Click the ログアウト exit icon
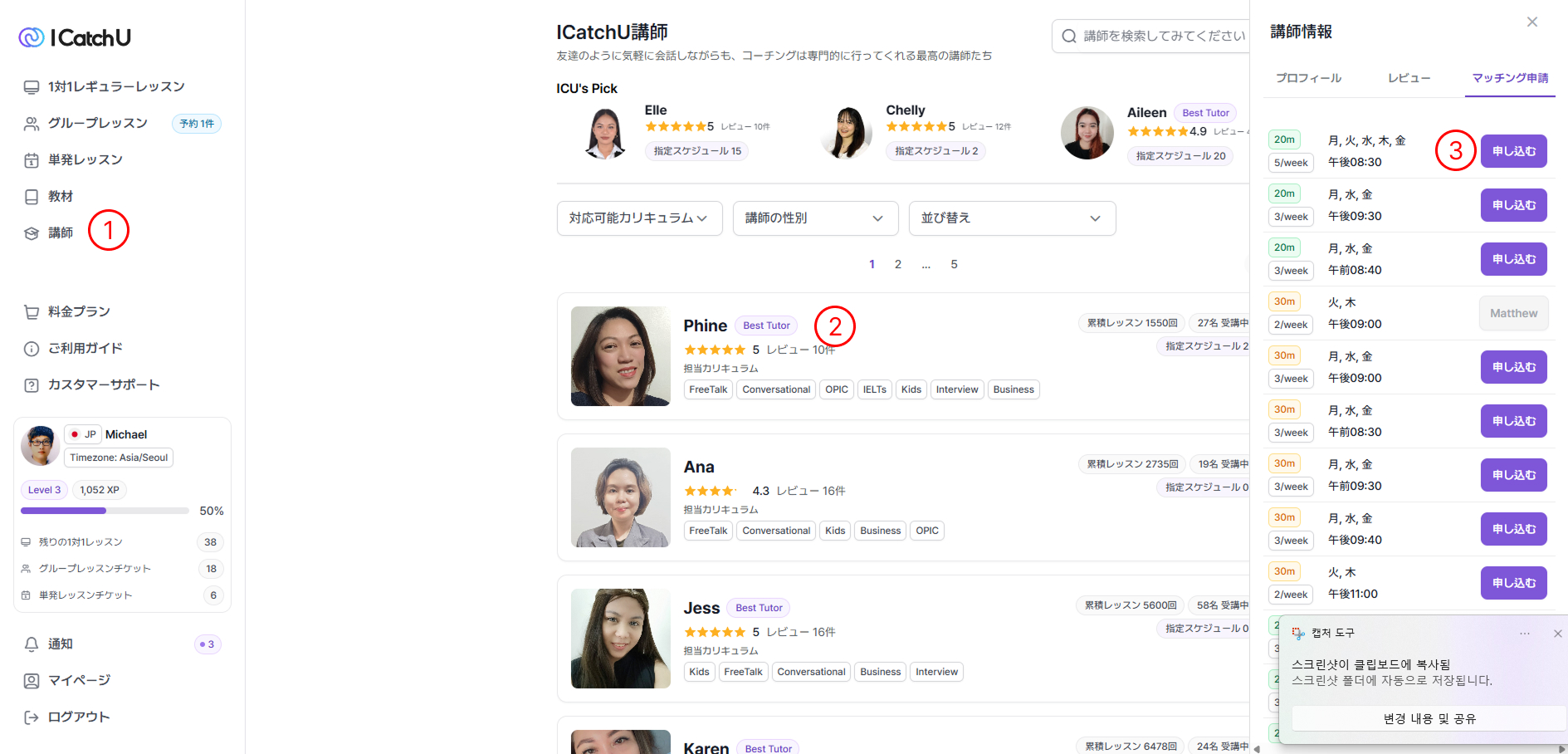 [x=32, y=717]
